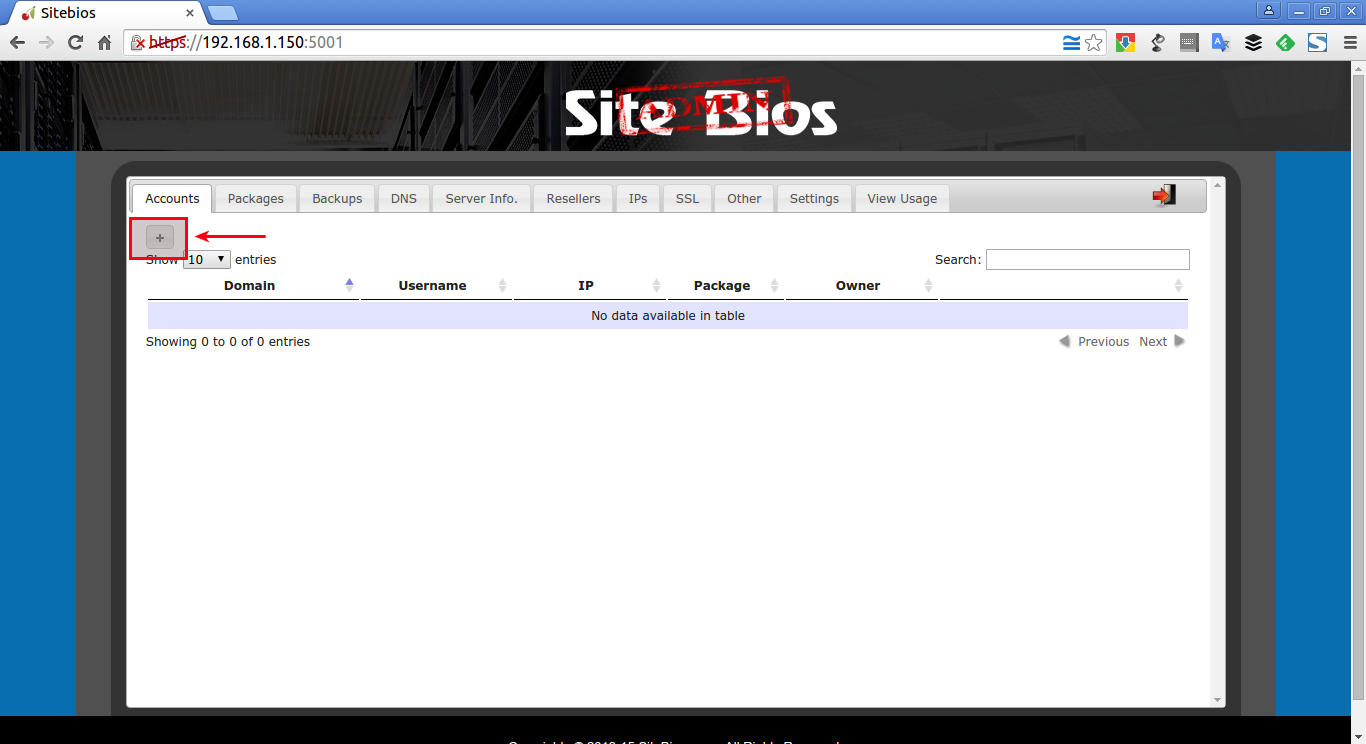Expand the show entries dropdown
The image size is (1366, 744).
coord(207,259)
